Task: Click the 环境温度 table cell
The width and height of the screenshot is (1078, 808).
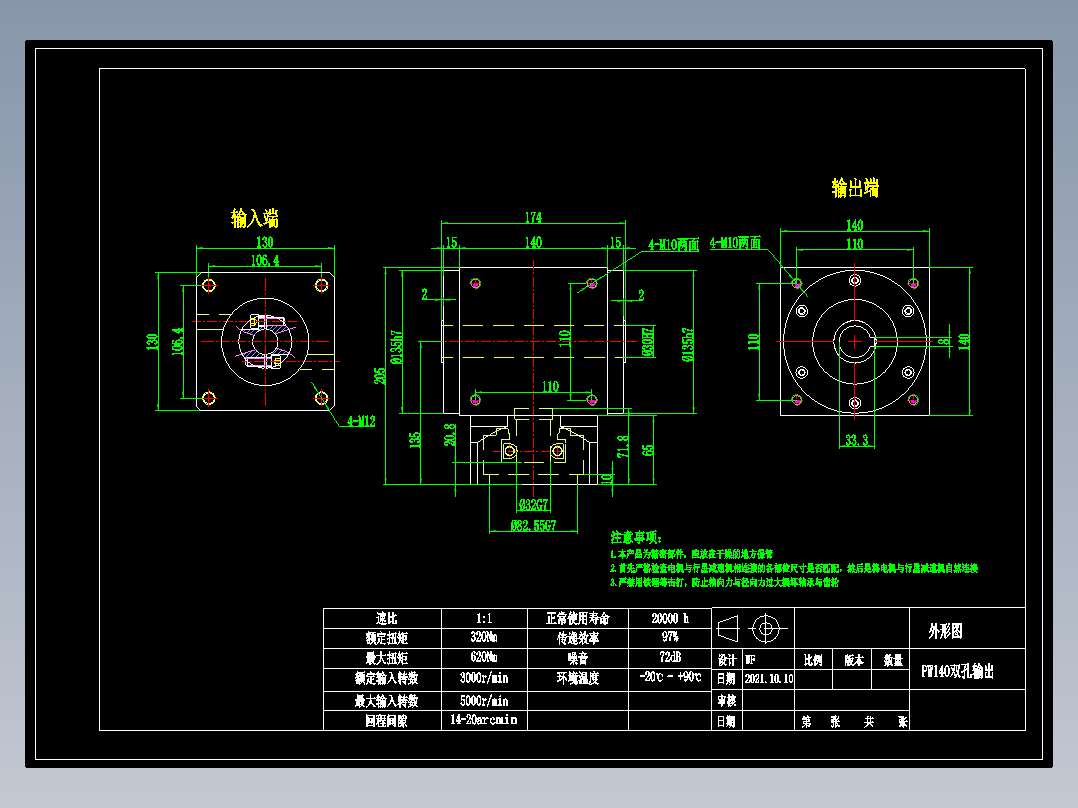Action: [578, 678]
